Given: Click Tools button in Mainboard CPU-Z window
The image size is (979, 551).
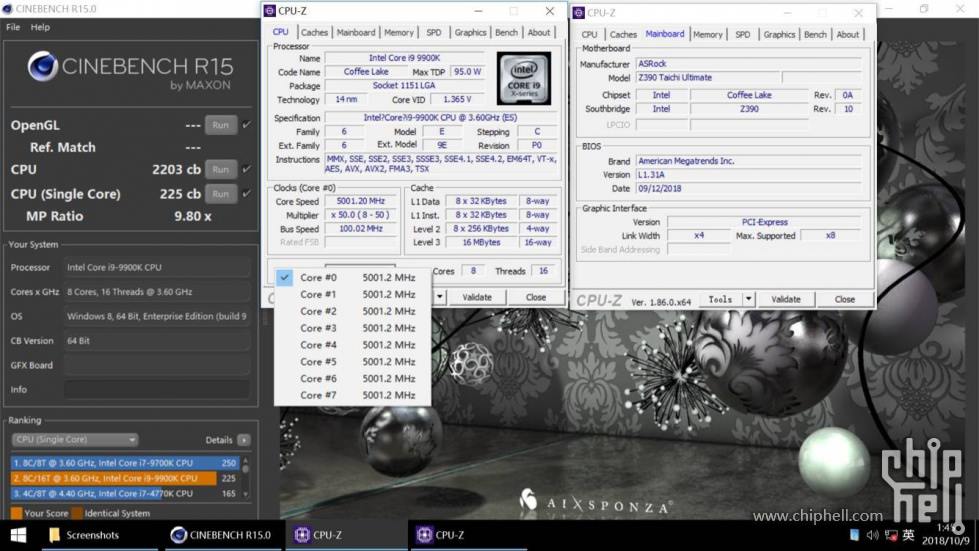Looking at the screenshot, I should coord(720,300).
